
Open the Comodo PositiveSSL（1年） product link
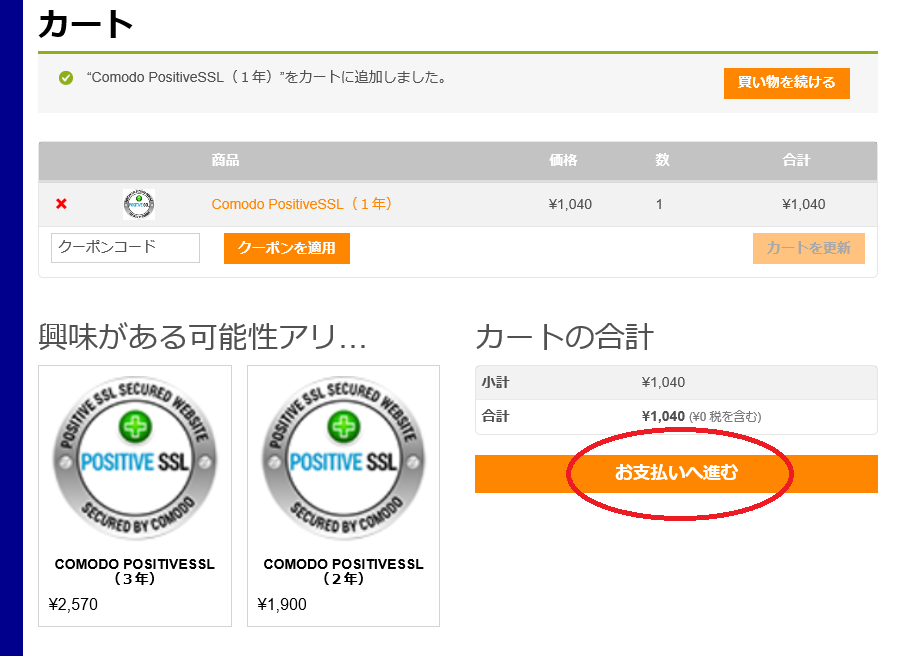pos(303,204)
